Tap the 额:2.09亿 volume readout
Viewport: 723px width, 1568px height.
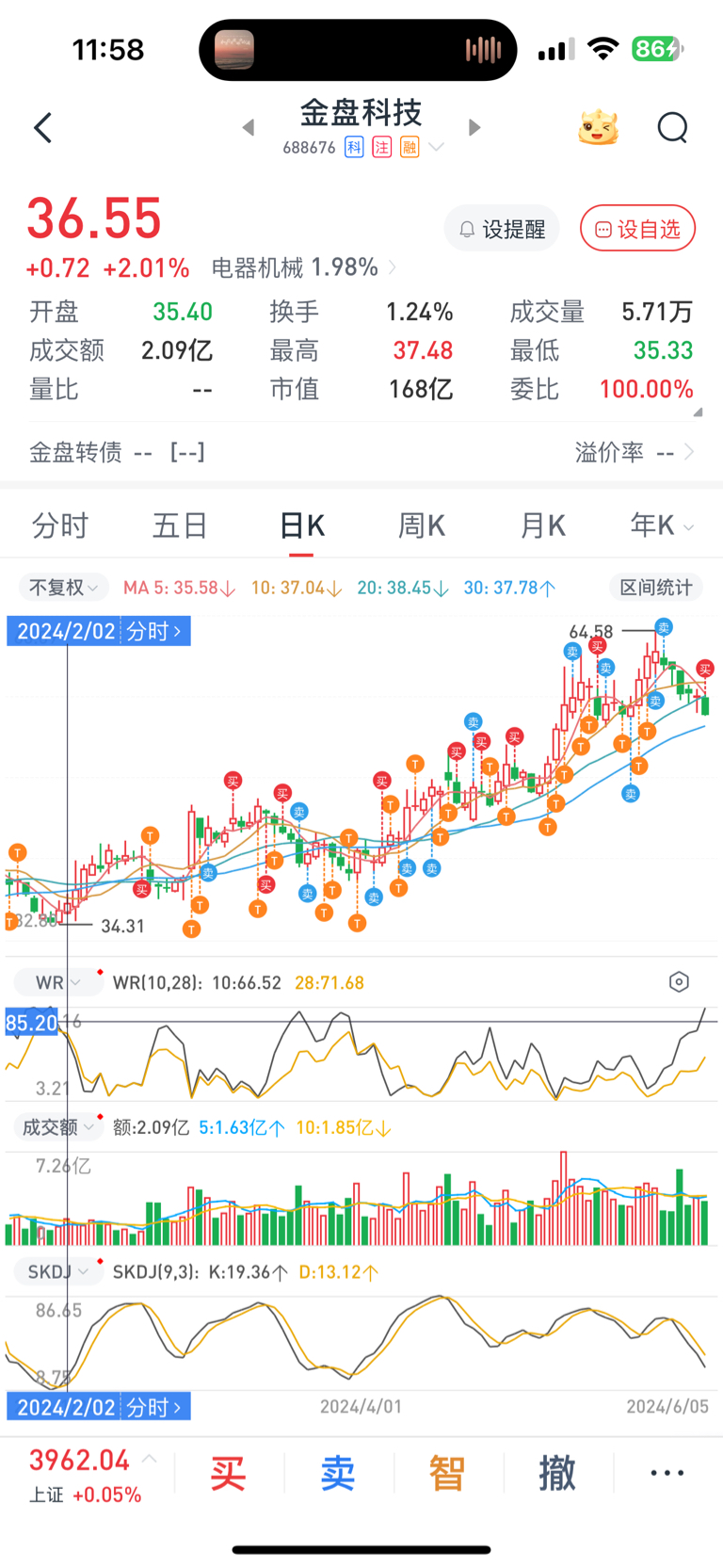coord(151,1127)
